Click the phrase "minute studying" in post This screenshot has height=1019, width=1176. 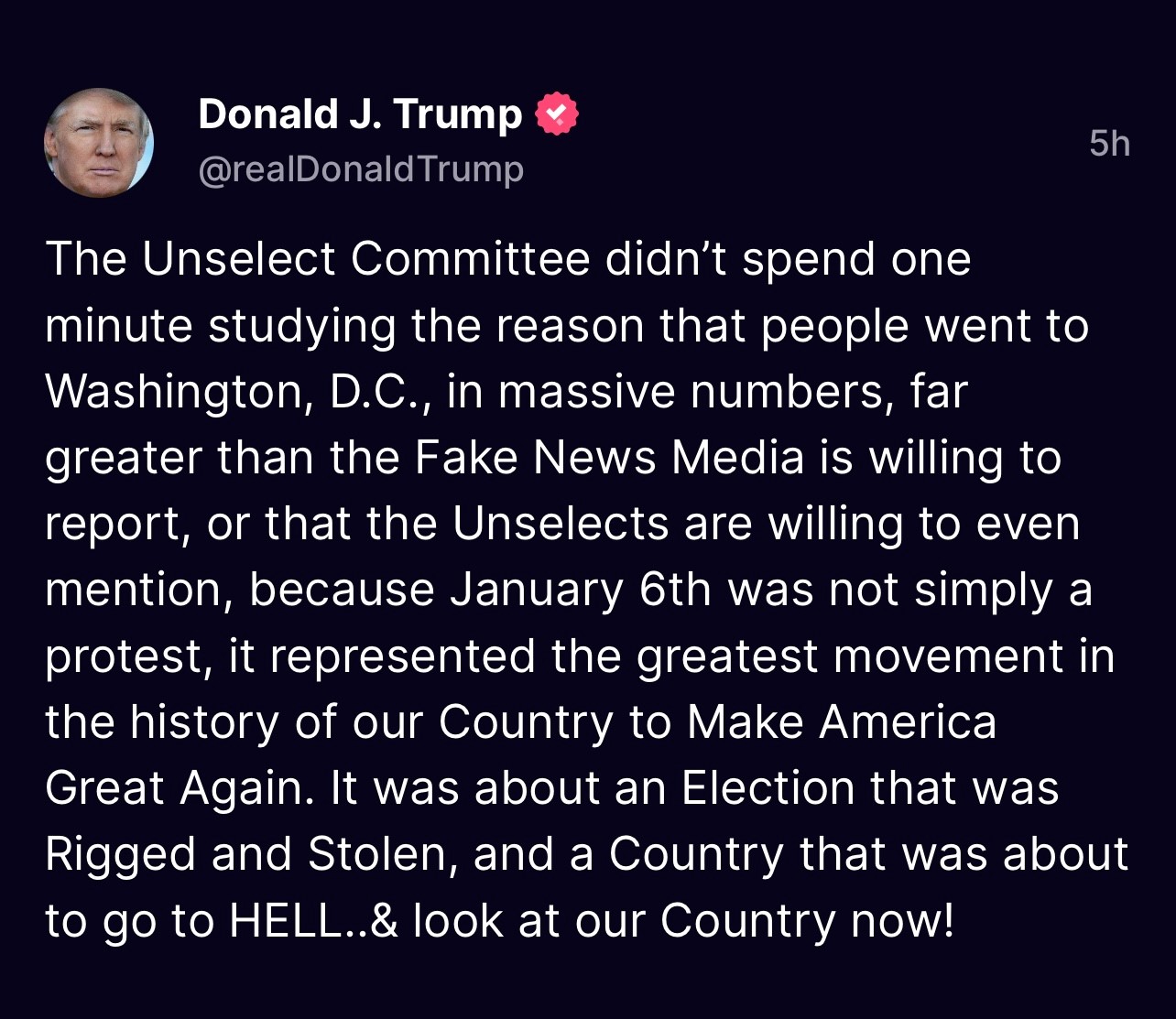(220, 326)
